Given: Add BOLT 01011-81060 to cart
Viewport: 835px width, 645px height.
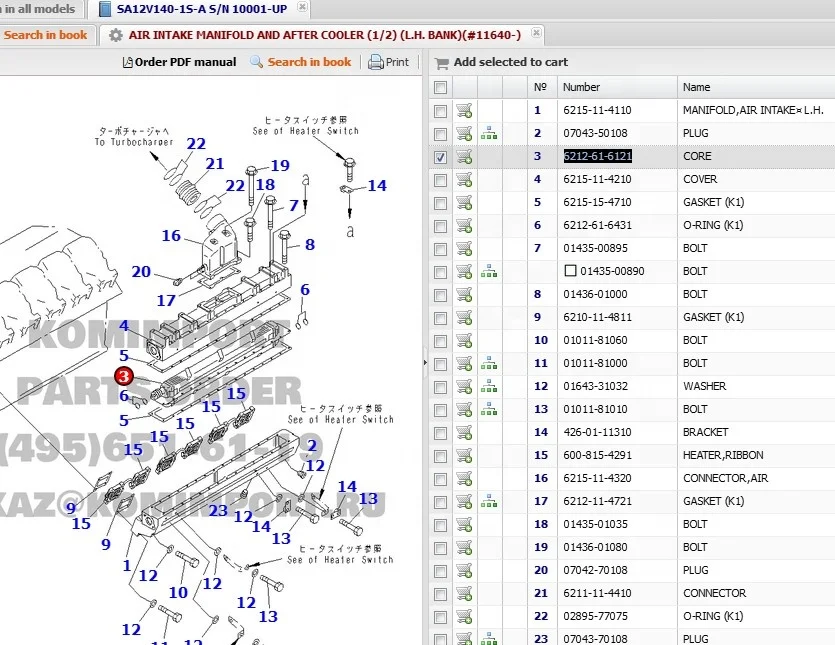Looking at the screenshot, I should (x=464, y=340).
